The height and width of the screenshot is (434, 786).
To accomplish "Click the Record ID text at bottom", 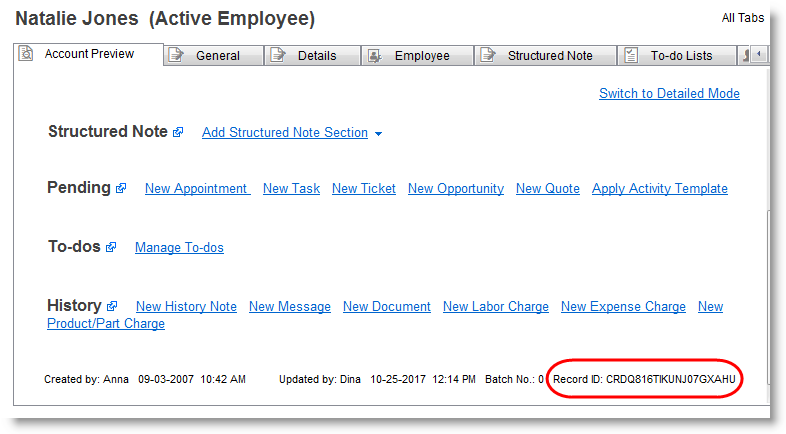I will pos(644,379).
